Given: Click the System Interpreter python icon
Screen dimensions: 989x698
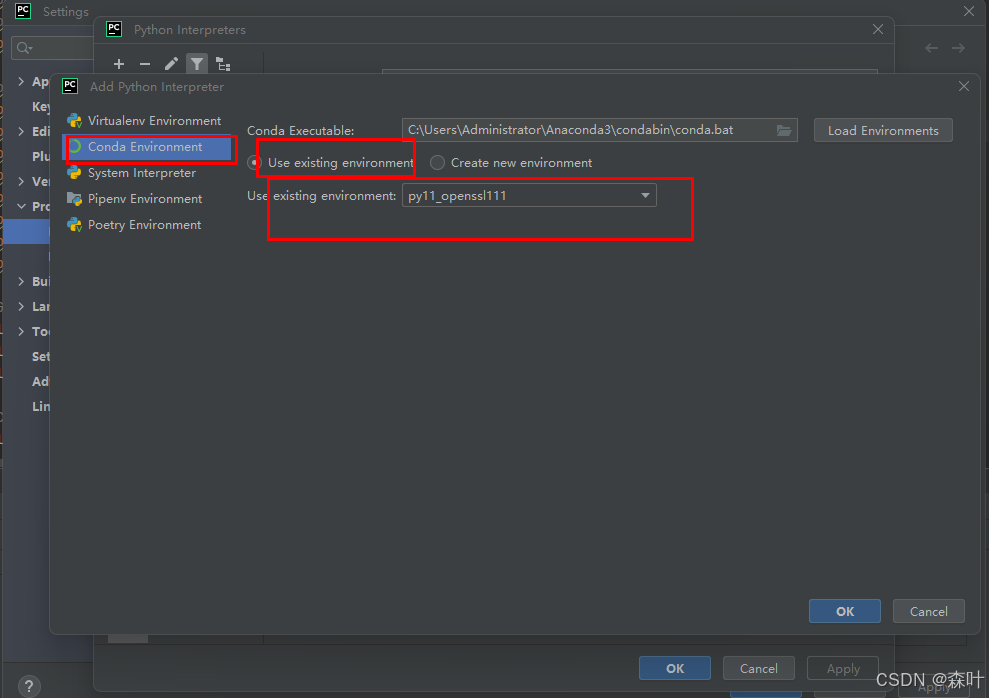Looking at the screenshot, I should pyautogui.click(x=74, y=173).
